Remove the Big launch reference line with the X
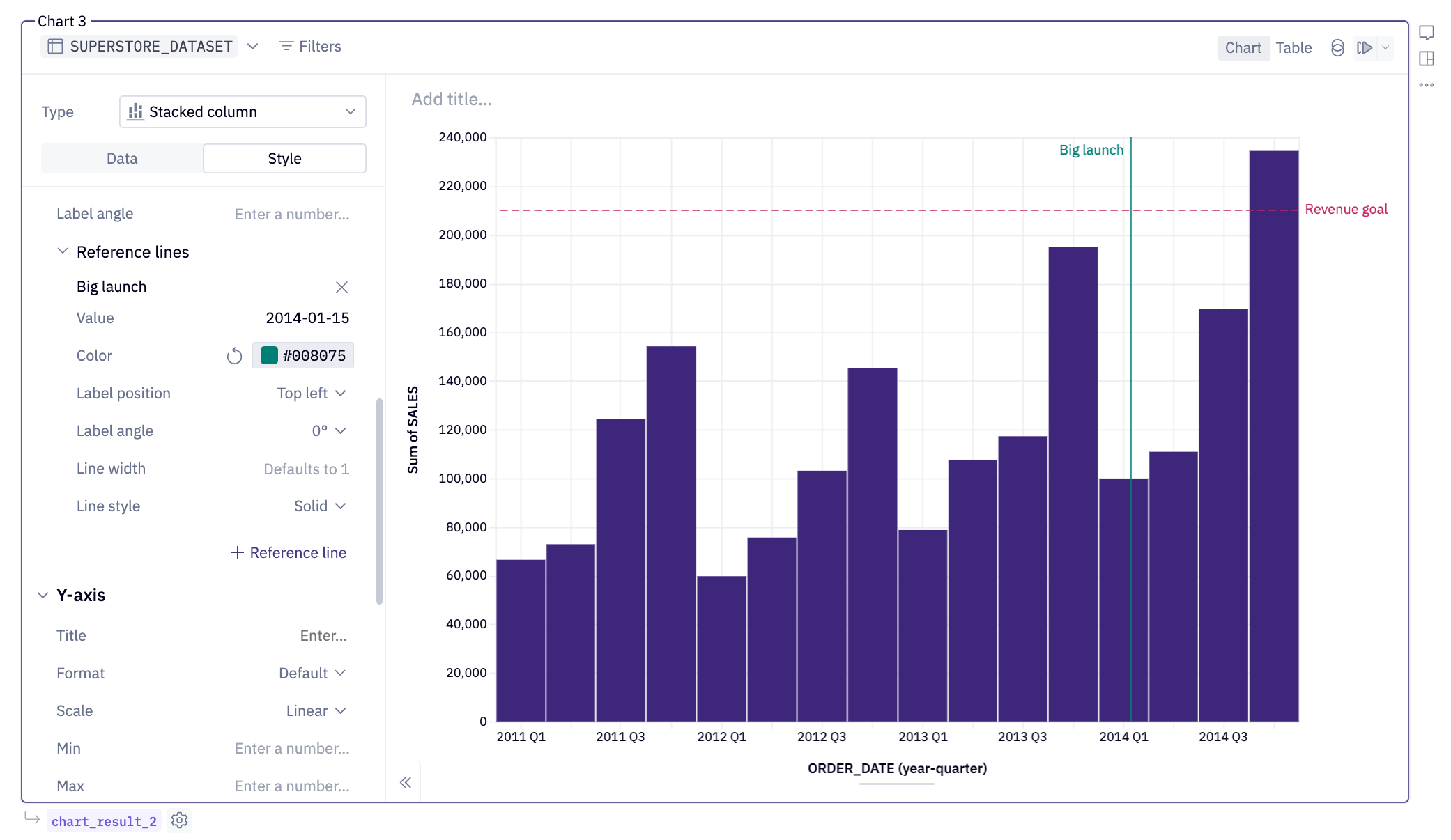This screenshot has width=1451, height=840. click(x=341, y=286)
